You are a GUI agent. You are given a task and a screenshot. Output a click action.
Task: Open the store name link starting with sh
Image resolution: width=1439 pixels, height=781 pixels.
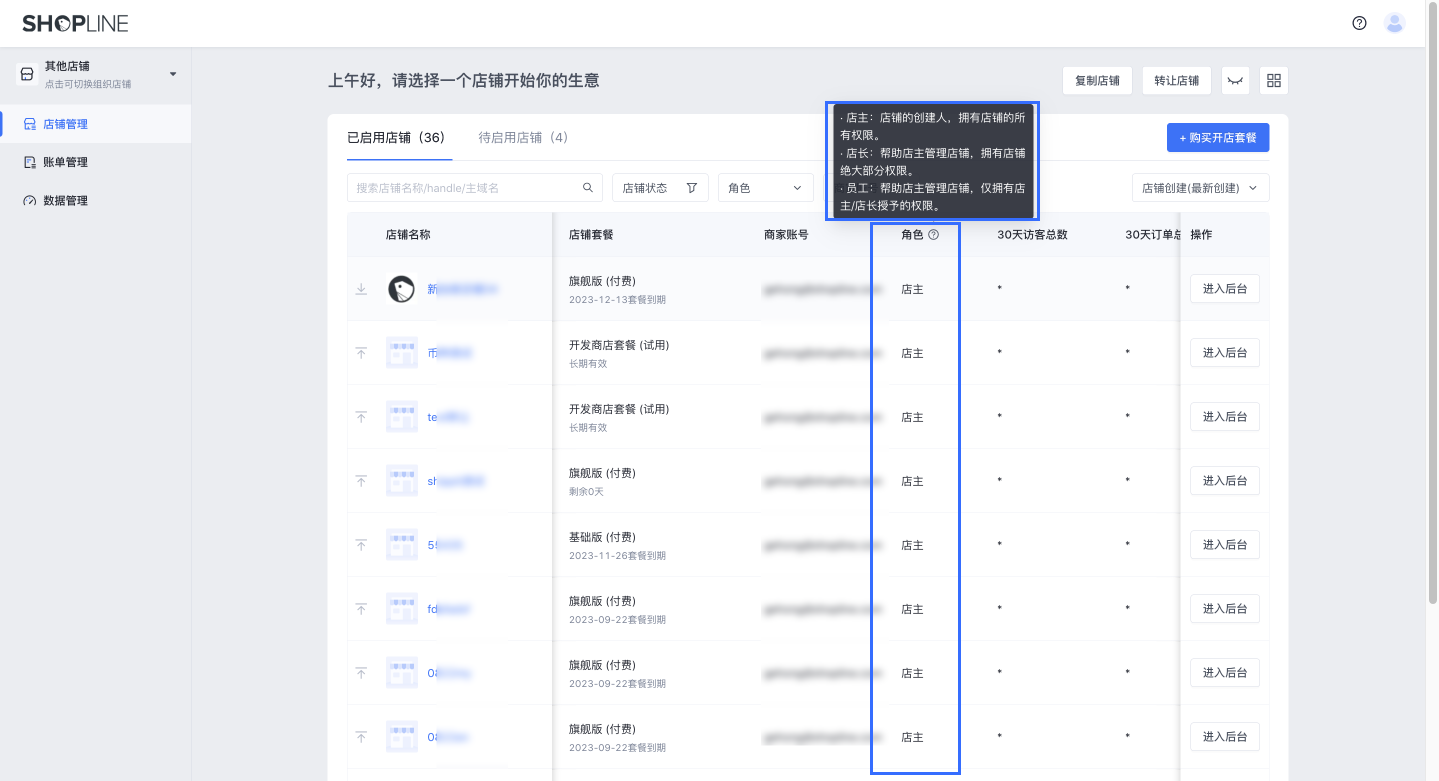pos(456,481)
